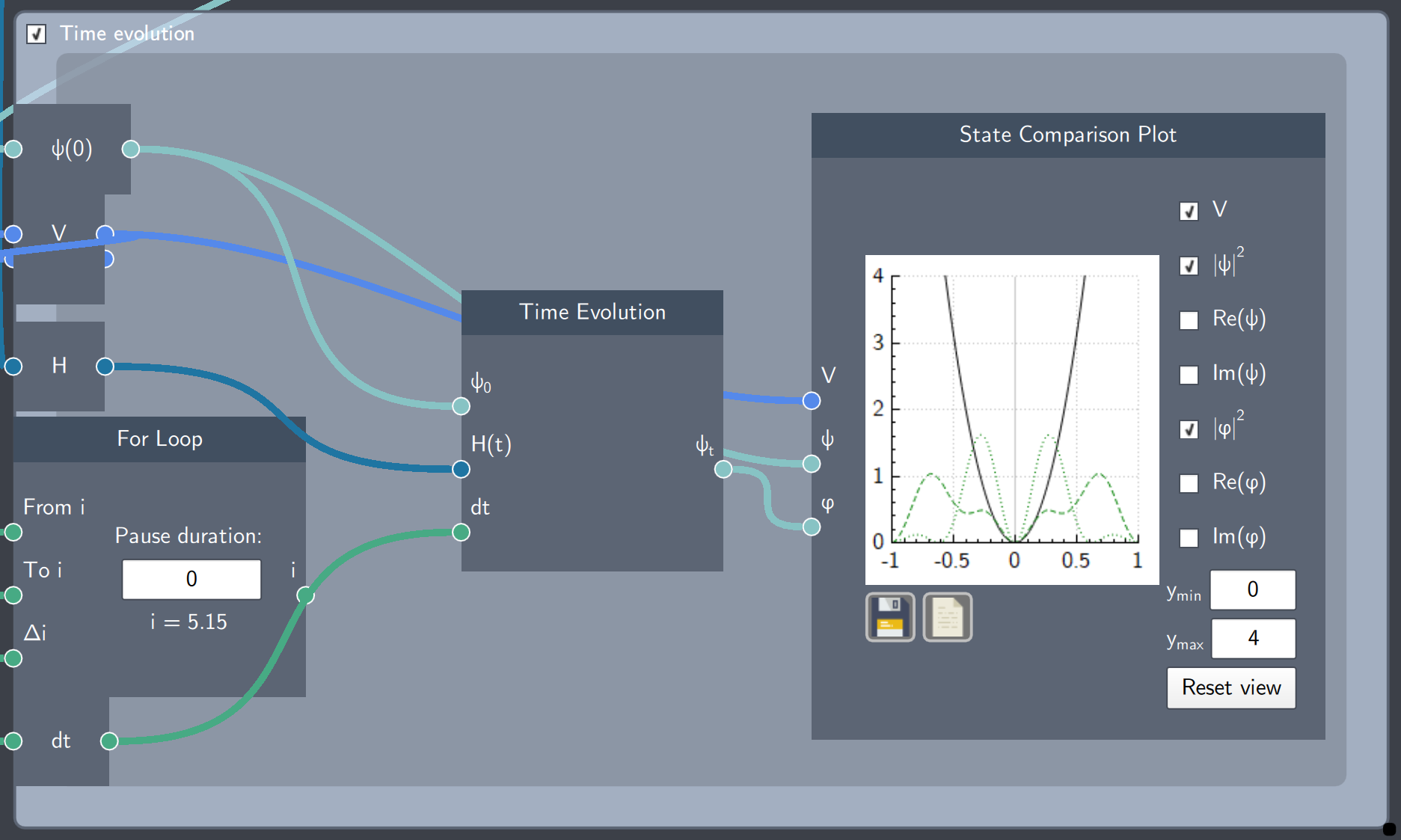Click the V input port of the plot
Viewport: 1401px width, 840px height.
(812, 400)
